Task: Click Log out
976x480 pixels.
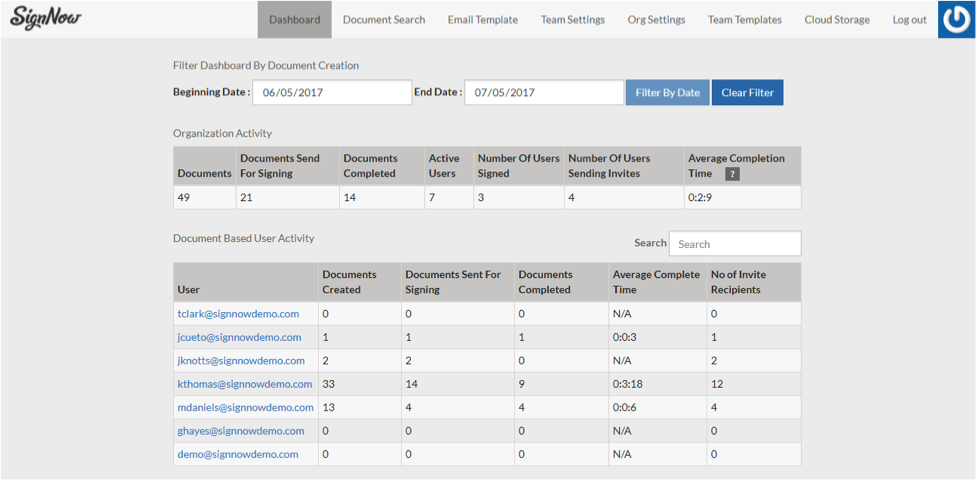Action: (x=909, y=19)
